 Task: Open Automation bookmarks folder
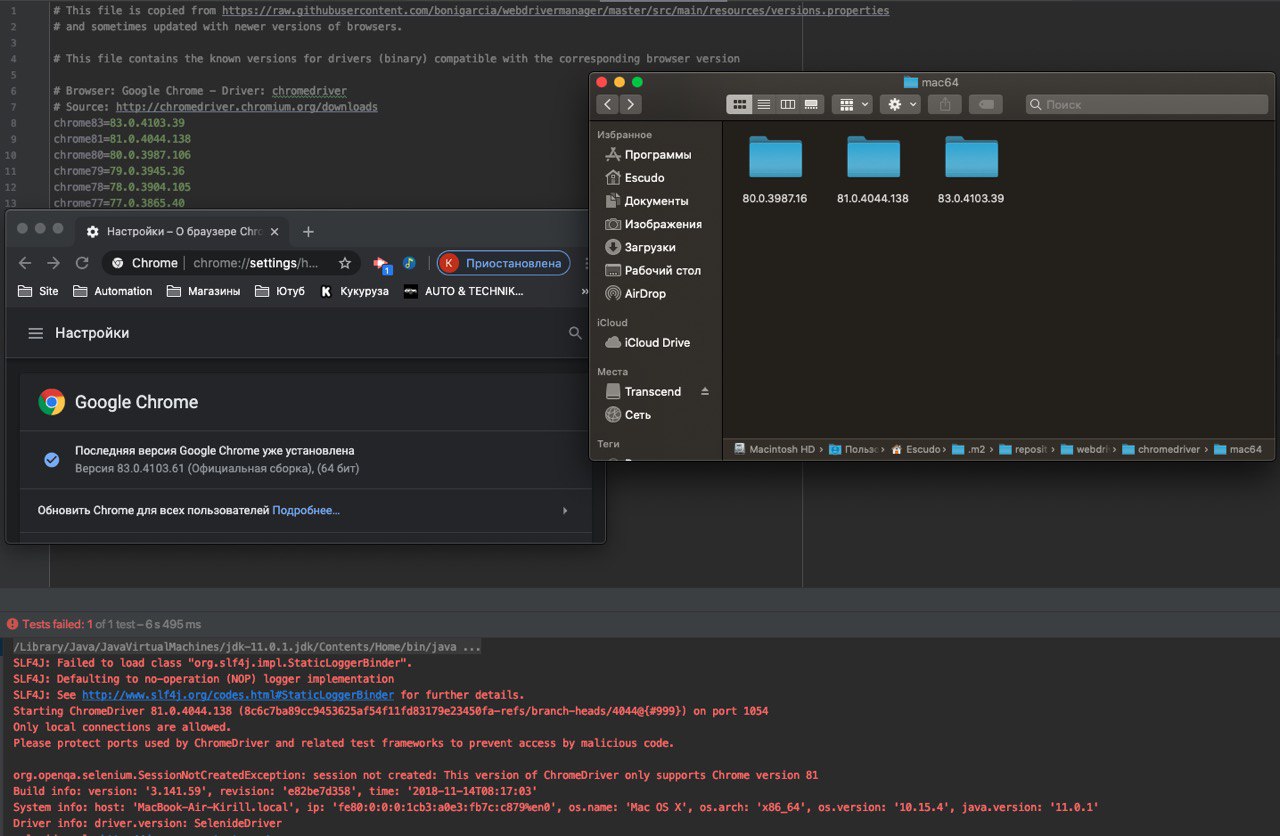112,291
